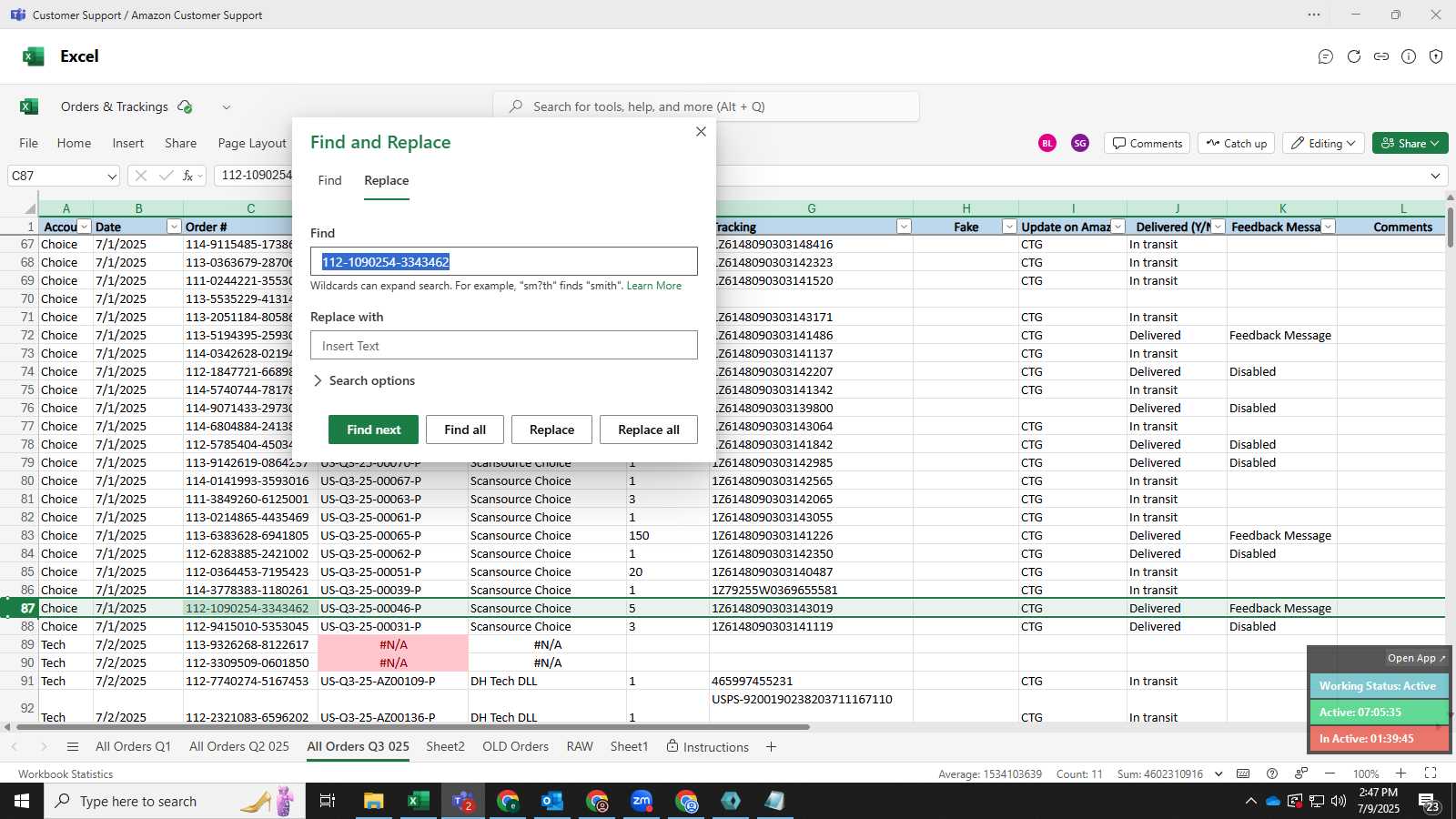Click the shield icon in Teams header
Image resolution: width=1456 pixels, height=819 pixels.
point(1436,56)
